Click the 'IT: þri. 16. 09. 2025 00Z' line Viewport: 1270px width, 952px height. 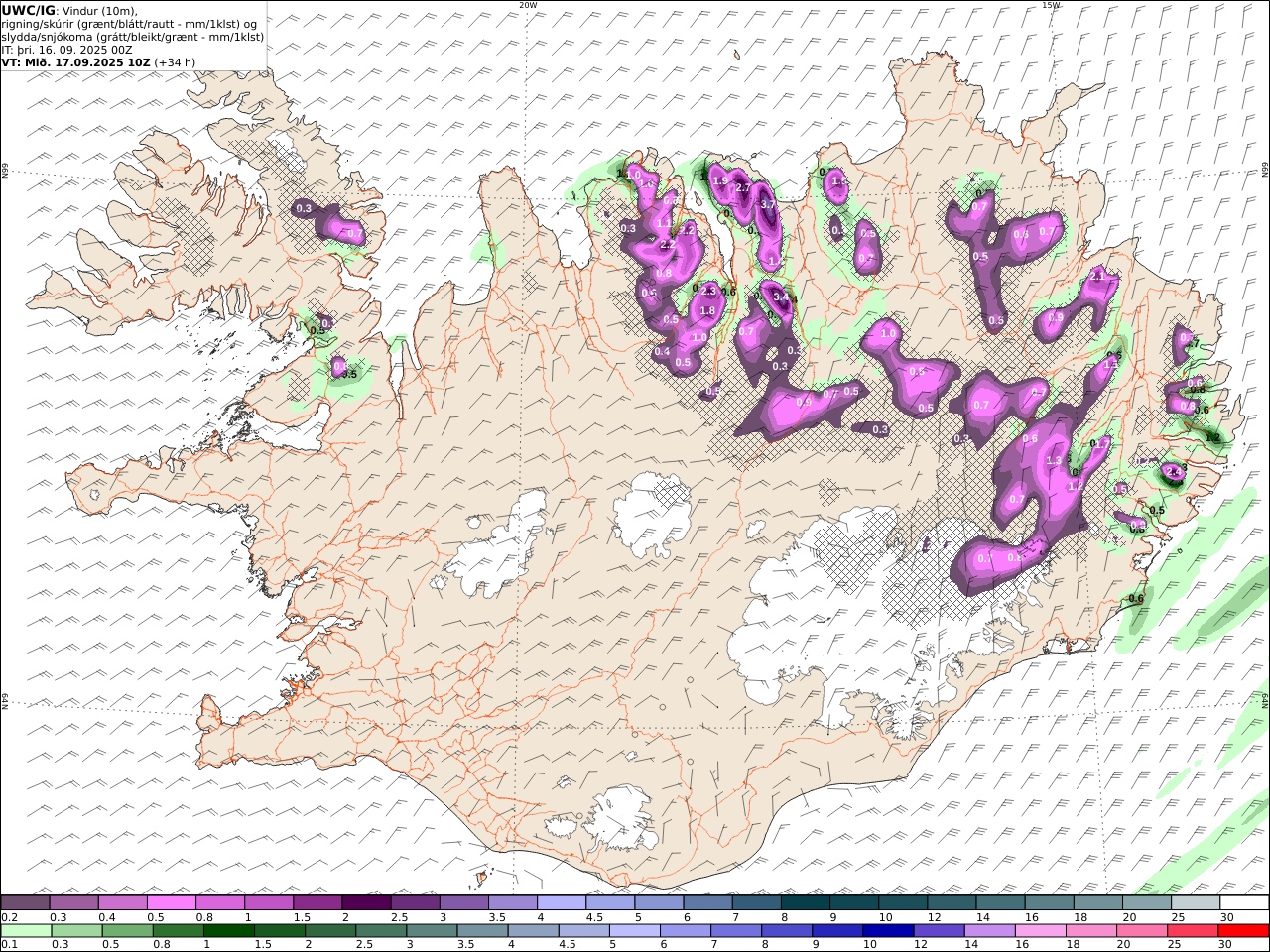(x=66, y=49)
